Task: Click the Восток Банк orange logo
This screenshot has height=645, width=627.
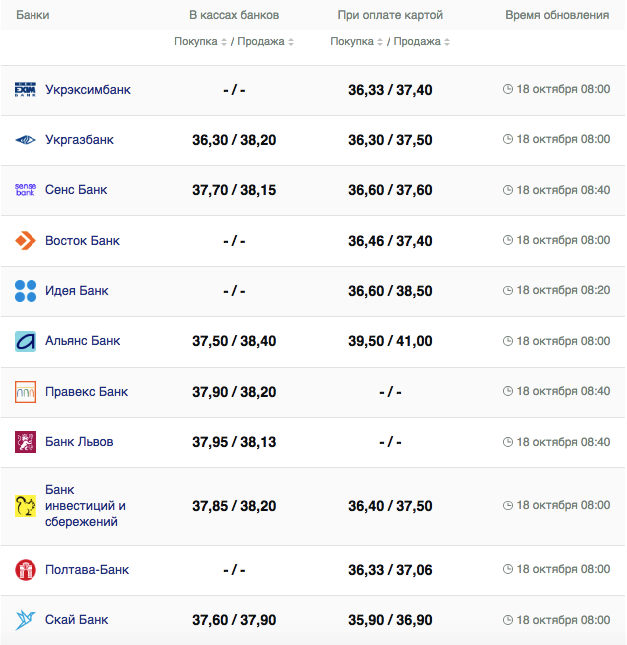Action: 25,241
